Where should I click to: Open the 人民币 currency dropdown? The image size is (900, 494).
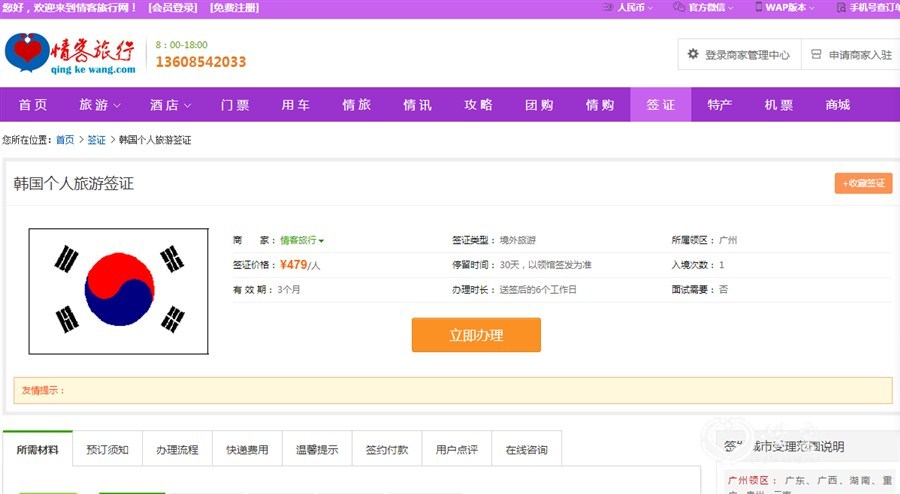click(635, 7)
